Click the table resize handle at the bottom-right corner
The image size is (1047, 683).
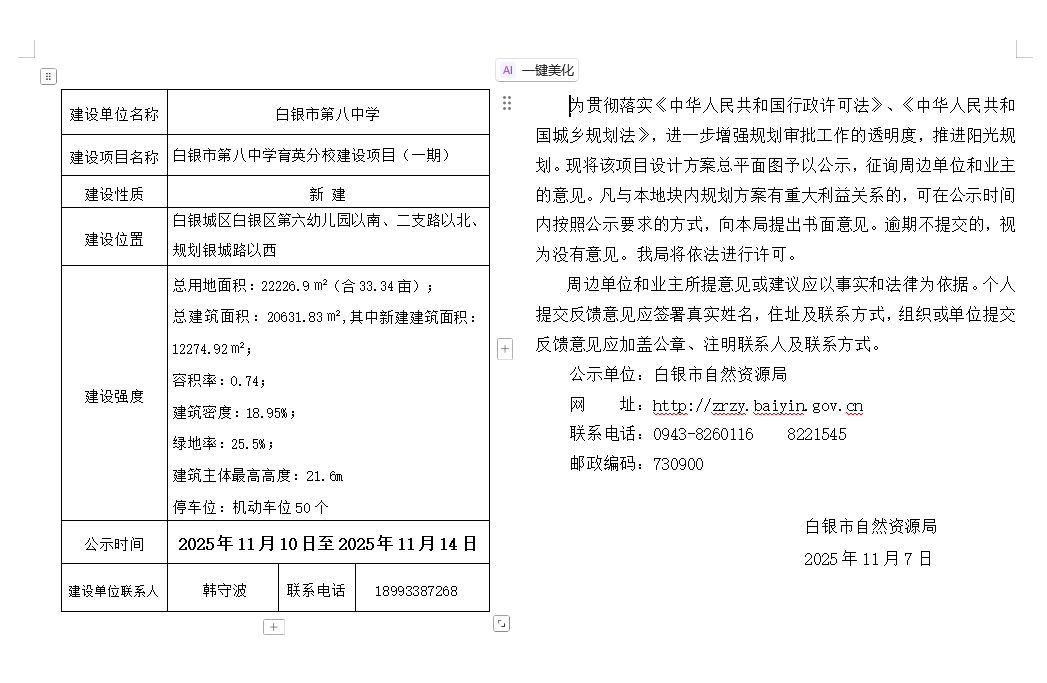[502, 623]
